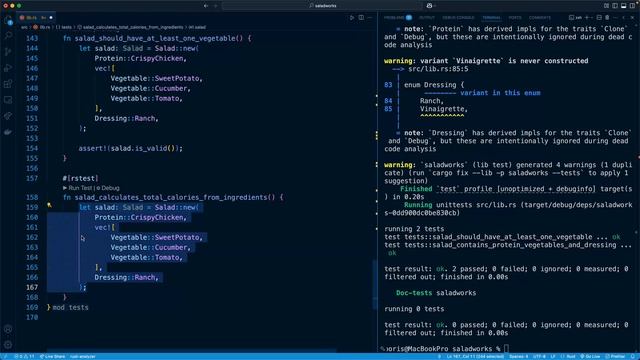The image size is (640, 360).
Task: Open Run and Debug view in activity bar
Action: [8, 68]
